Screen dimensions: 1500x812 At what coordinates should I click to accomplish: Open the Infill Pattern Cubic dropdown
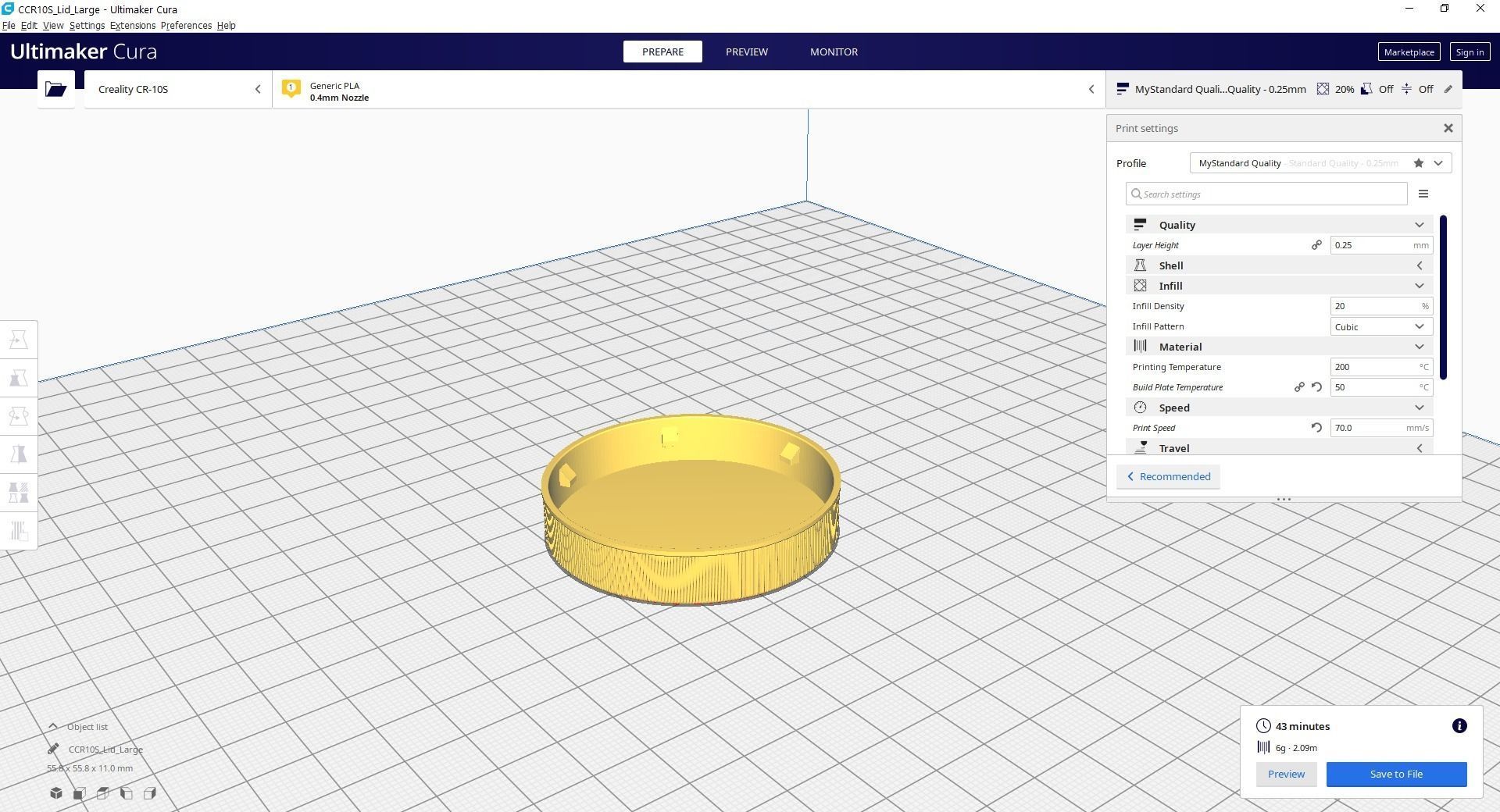(x=1381, y=326)
